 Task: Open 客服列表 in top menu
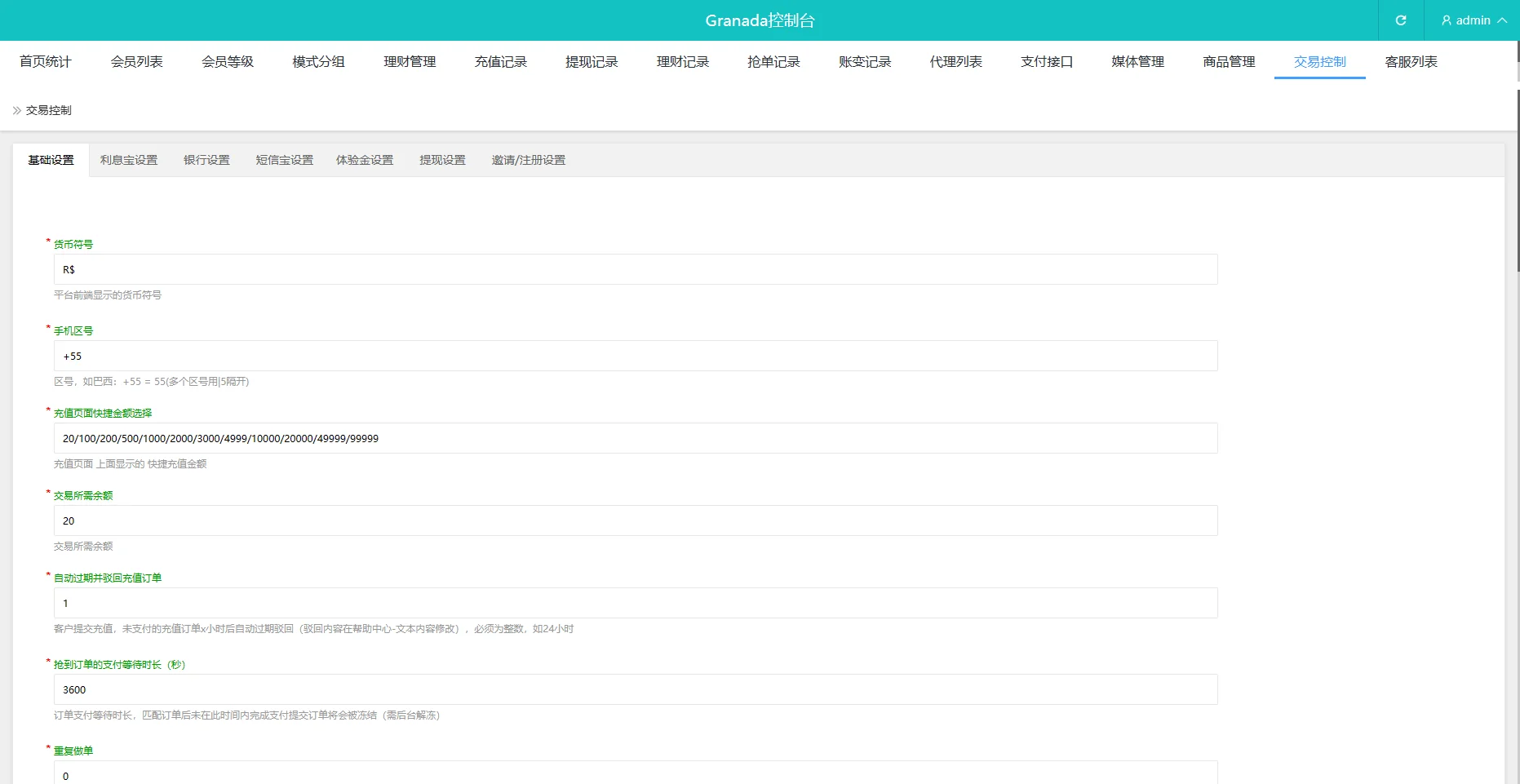1411,62
